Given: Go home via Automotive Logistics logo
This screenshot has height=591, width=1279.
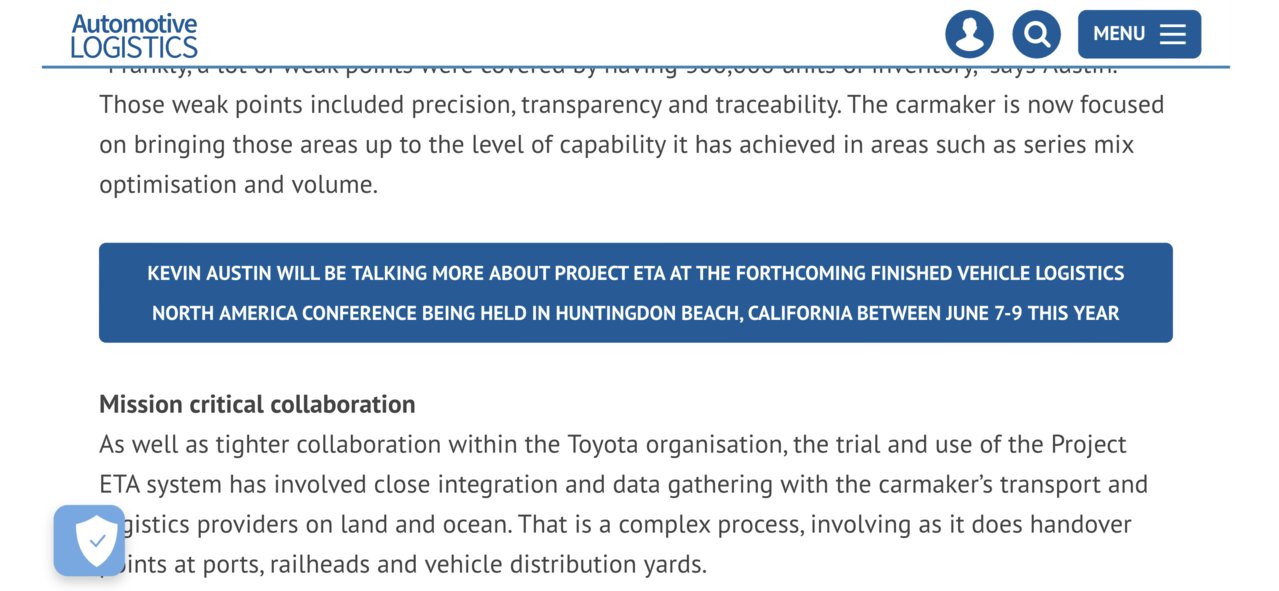Looking at the screenshot, I should (x=134, y=36).
